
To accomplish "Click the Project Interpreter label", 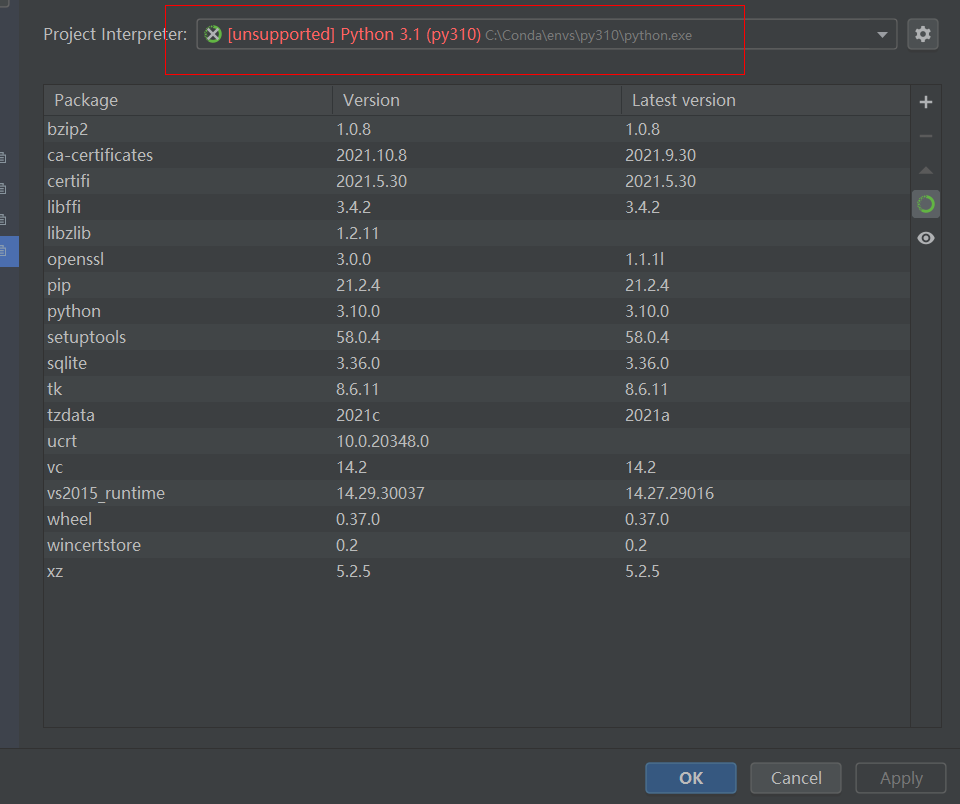I will 115,34.
